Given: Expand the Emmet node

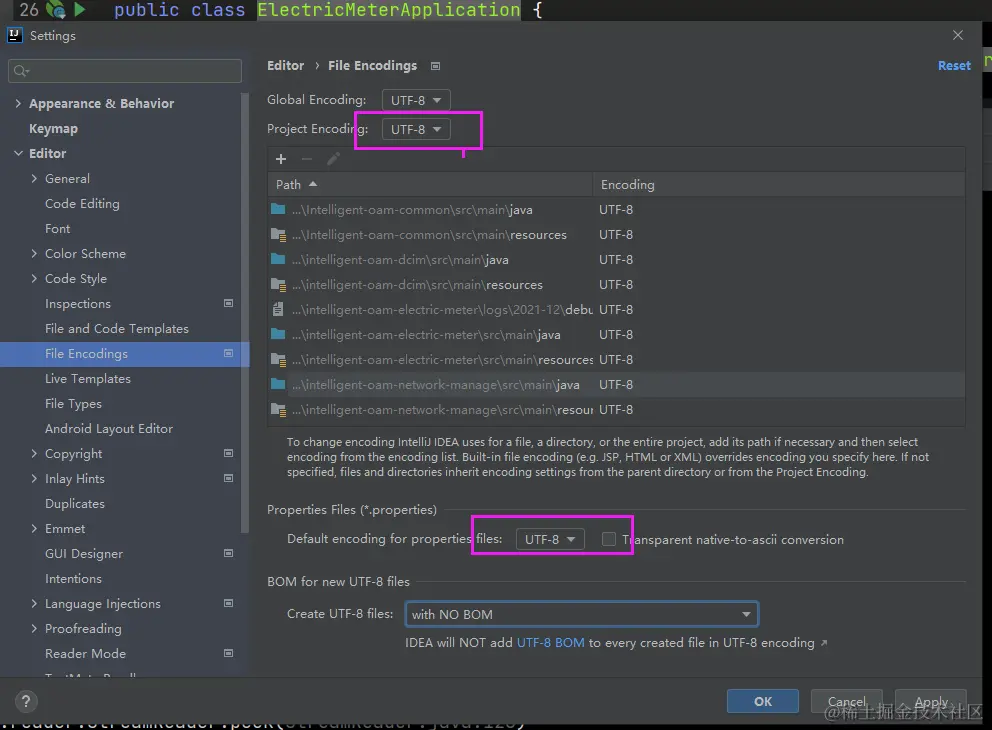Looking at the screenshot, I should click(x=34, y=528).
